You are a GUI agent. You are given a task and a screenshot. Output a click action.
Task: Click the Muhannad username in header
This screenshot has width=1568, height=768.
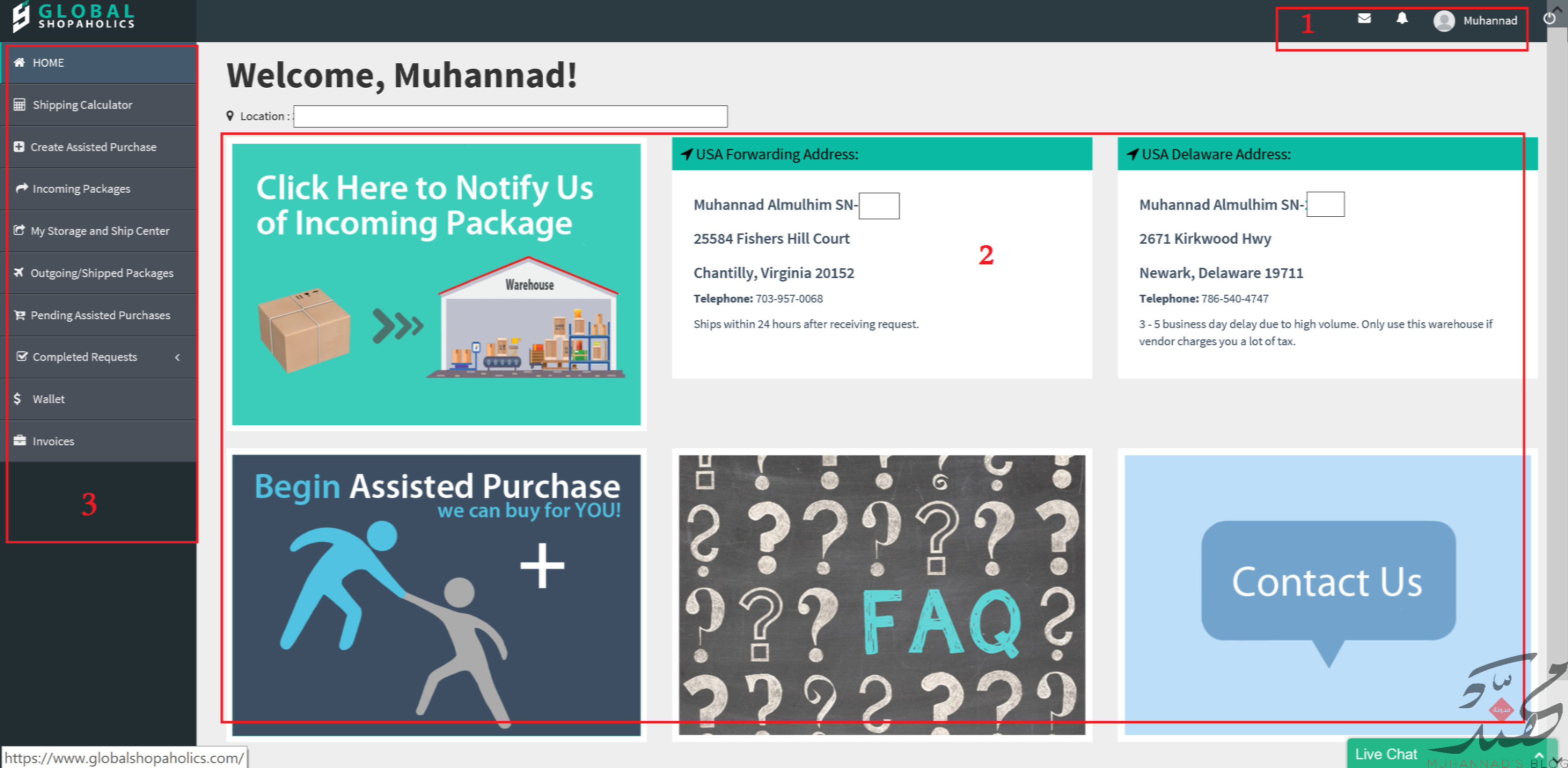pos(1490,21)
